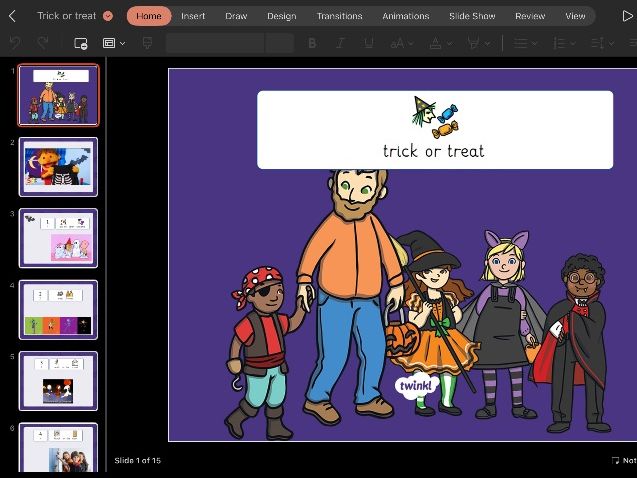Open the bullet list dropdown
Viewport: 637px width, 478px height.
coord(526,43)
